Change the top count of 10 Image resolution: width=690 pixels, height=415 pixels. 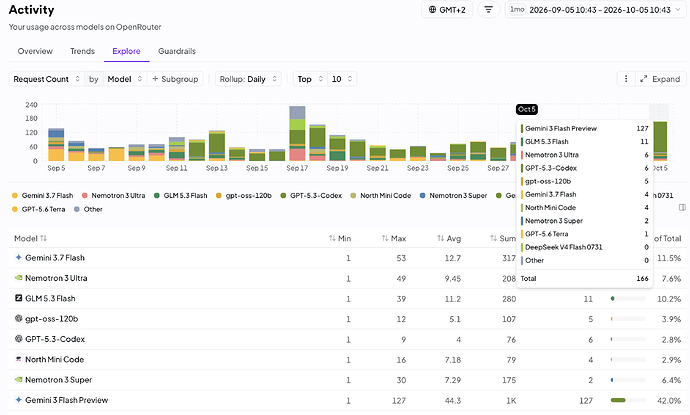coord(342,79)
